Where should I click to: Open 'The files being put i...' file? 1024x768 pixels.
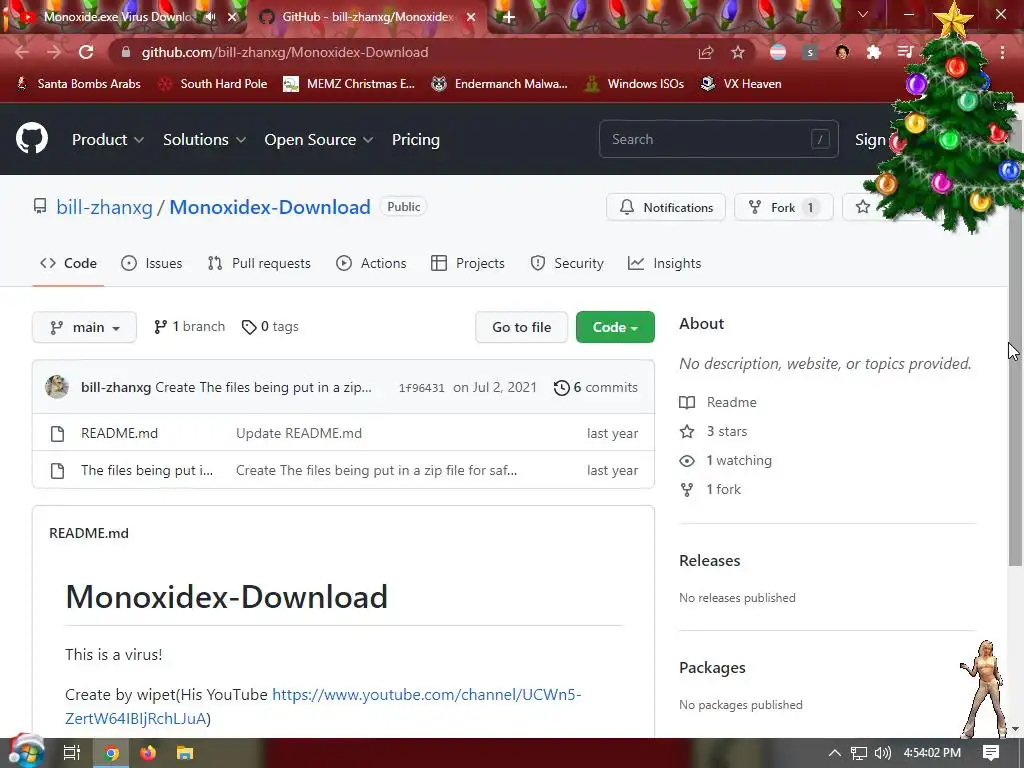click(147, 470)
